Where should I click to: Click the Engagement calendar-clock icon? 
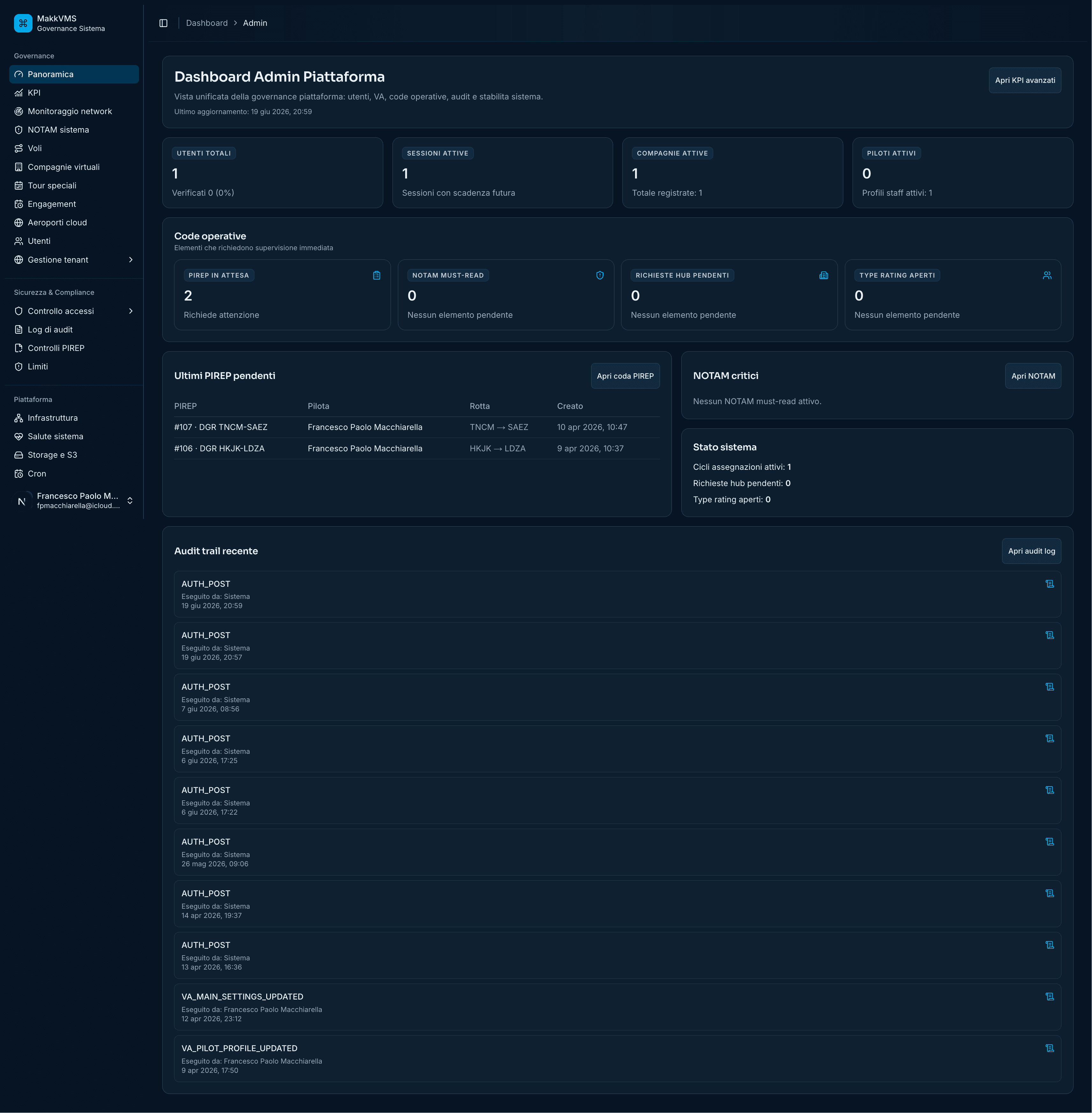[18, 204]
